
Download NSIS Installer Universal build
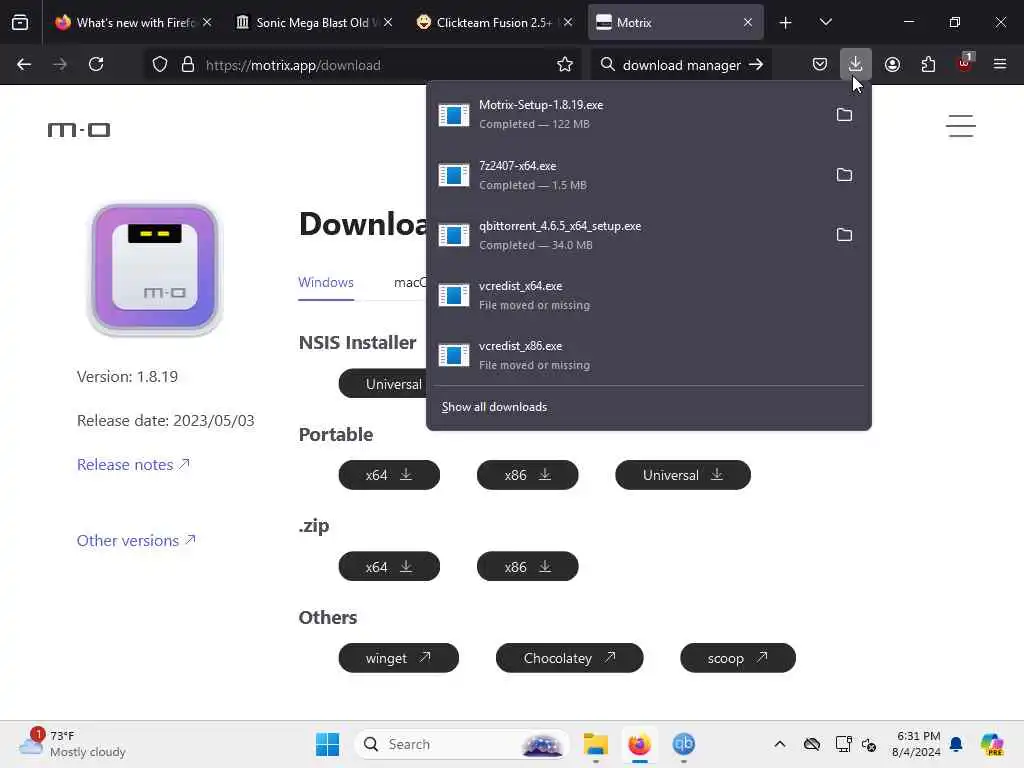(384, 384)
